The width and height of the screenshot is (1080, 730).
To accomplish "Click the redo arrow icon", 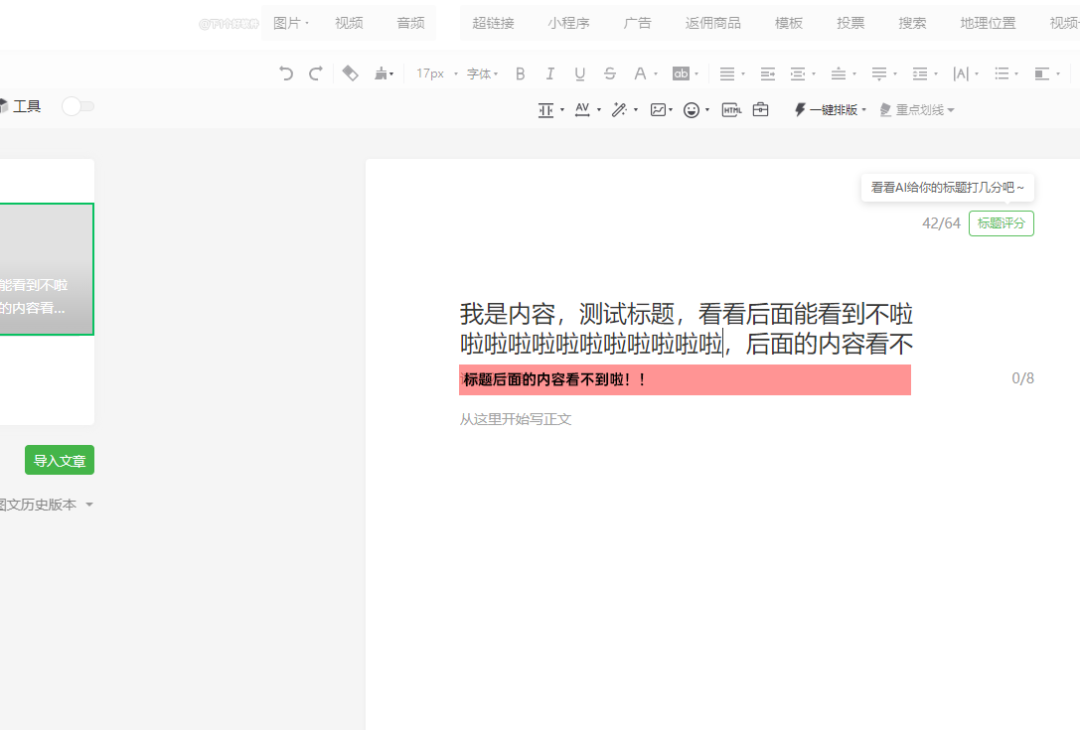I will coord(316,73).
